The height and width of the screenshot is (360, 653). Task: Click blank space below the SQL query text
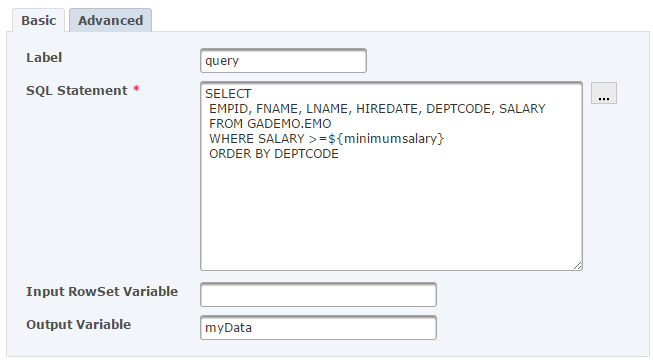(x=391, y=212)
